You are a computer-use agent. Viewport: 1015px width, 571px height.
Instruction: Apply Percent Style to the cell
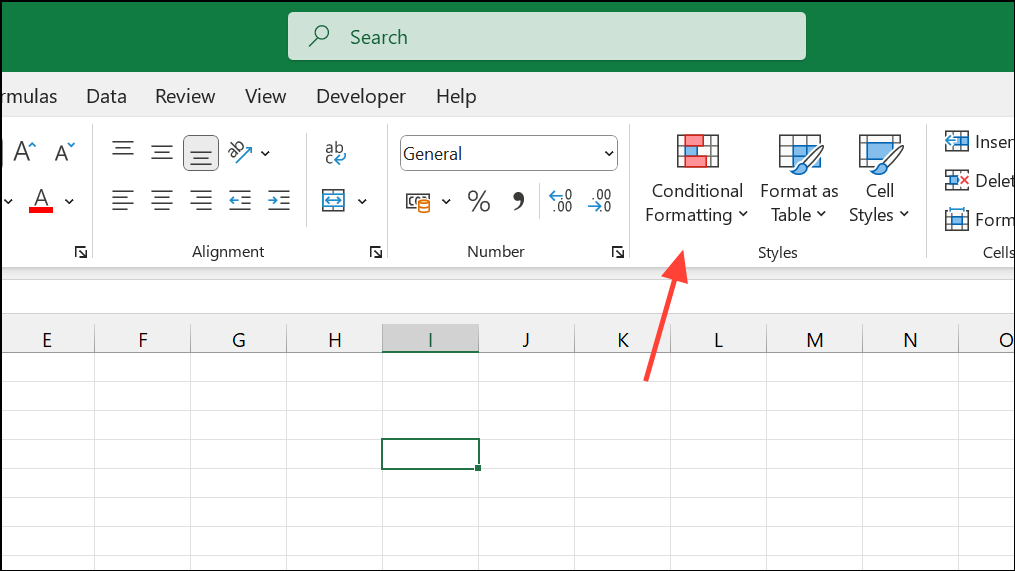479,202
